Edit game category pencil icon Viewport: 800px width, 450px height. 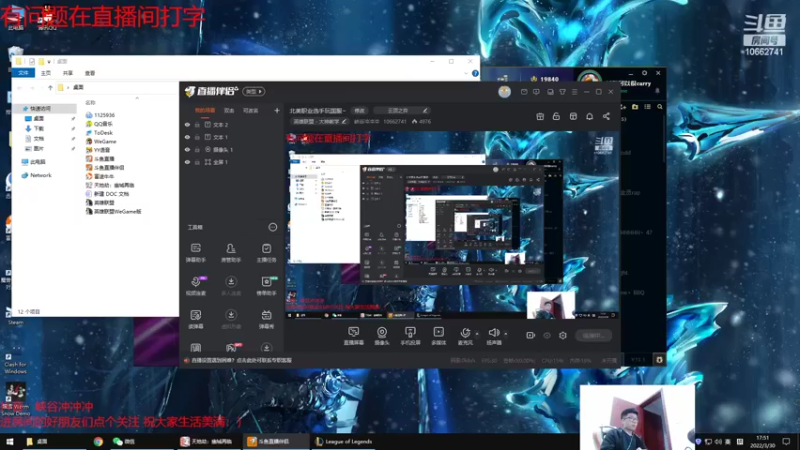coord(344,121)
